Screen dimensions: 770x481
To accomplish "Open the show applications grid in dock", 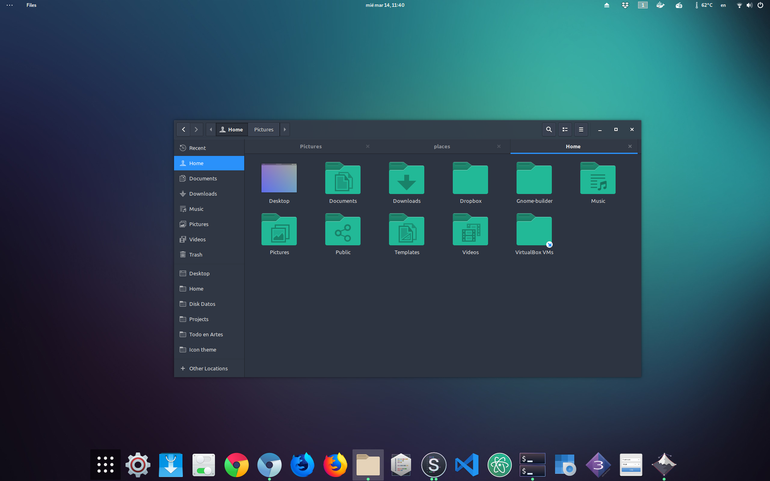I will (x=105, y=464).
